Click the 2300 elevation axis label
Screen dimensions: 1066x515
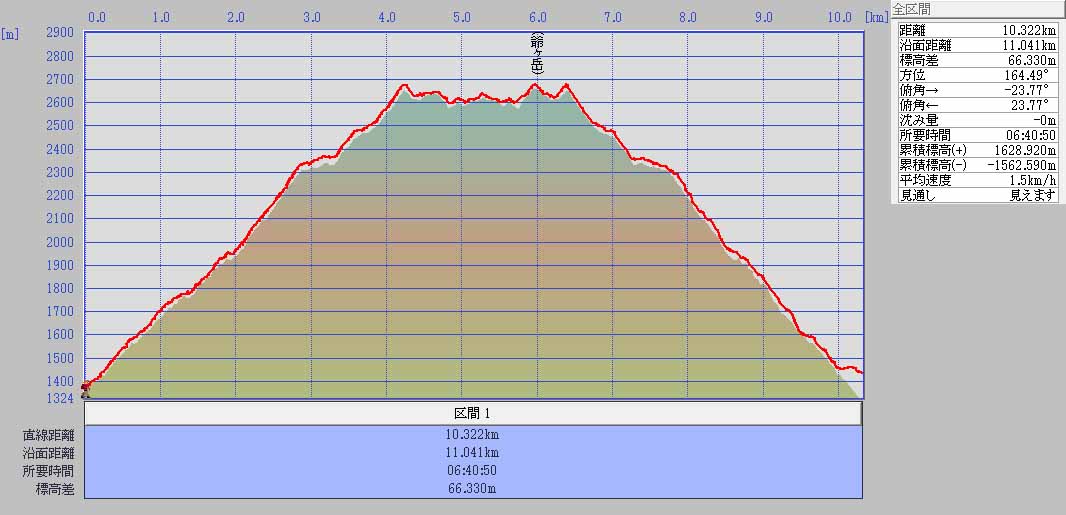(x=60, y=172)
